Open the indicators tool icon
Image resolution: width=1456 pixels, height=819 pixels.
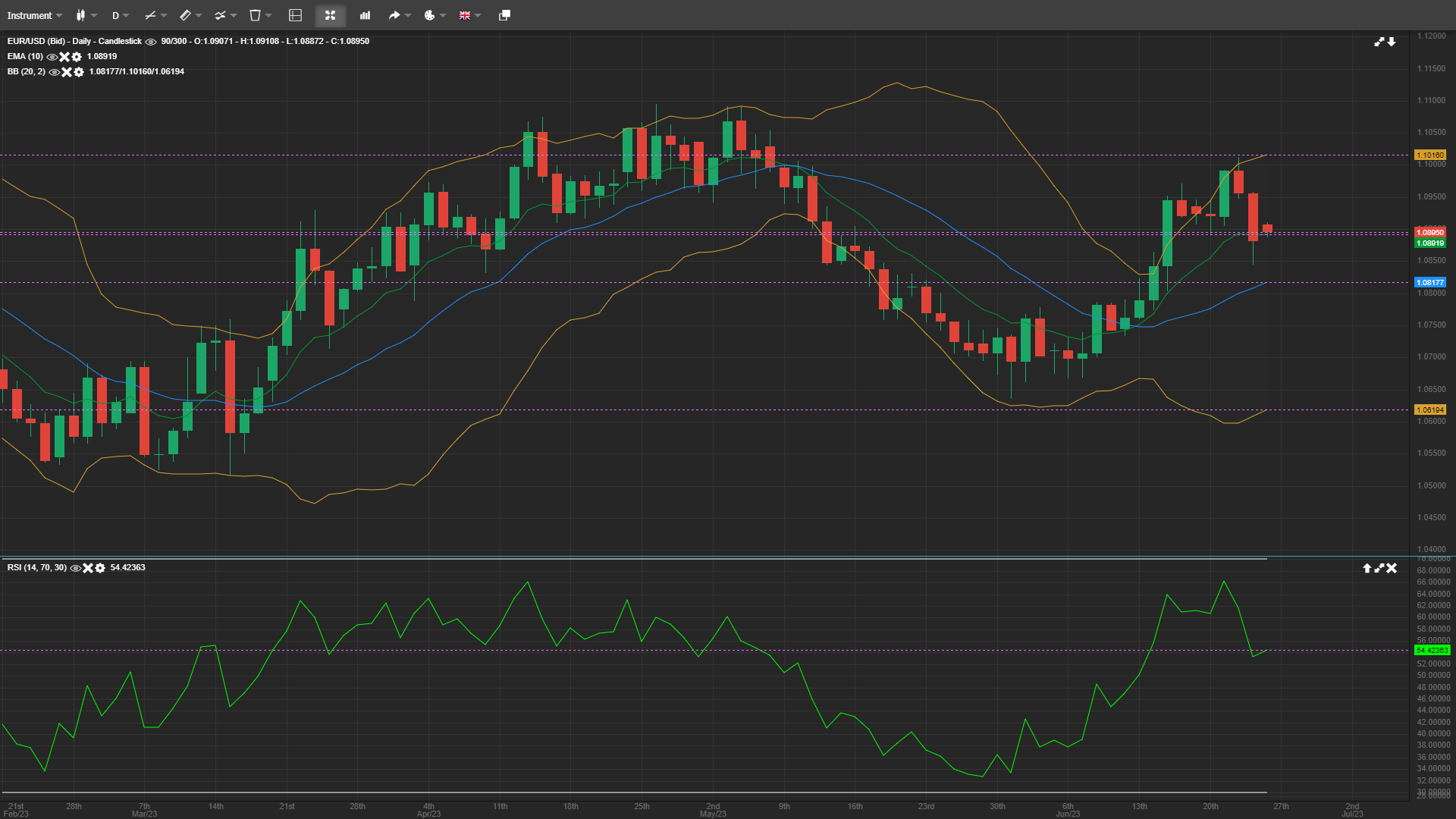[220, 15]
